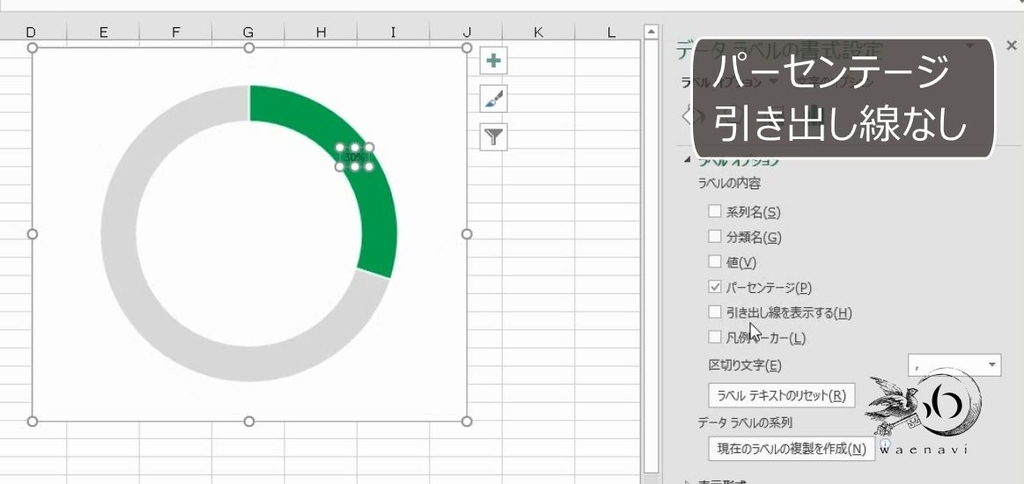Click the ラベルの内容 heading text
This screenshot has height=484, width=1024.
tap(729, 184)
